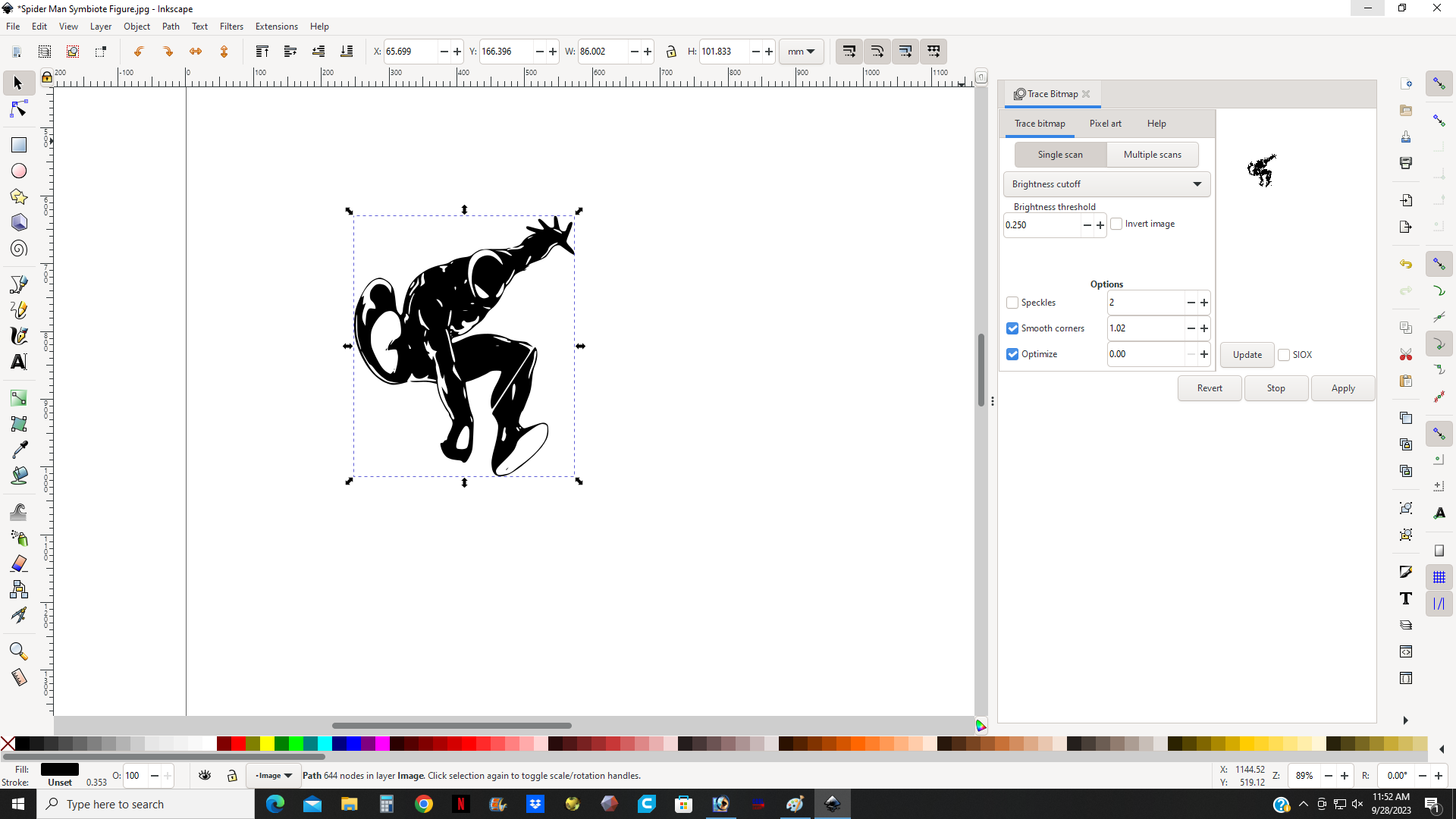The height and width of the screenshot is (819, 1456).
Task: Select the Rectangle tool
Action: (19, 145)
